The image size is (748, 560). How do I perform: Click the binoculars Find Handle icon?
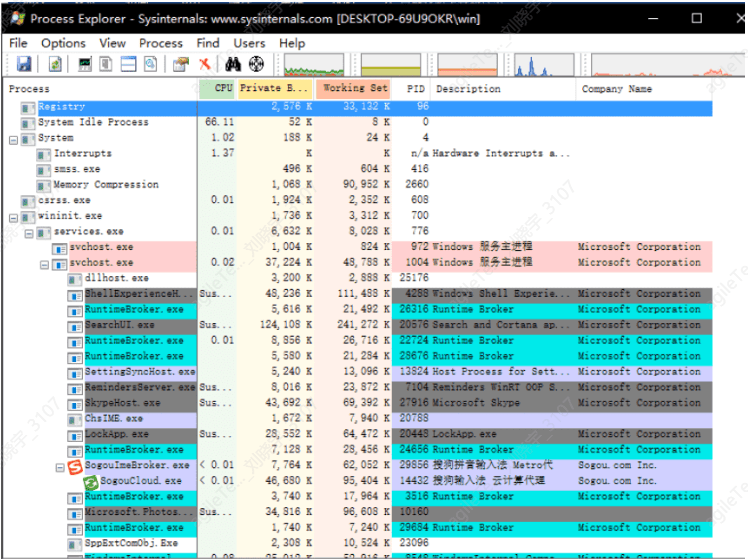pos(232,64)
